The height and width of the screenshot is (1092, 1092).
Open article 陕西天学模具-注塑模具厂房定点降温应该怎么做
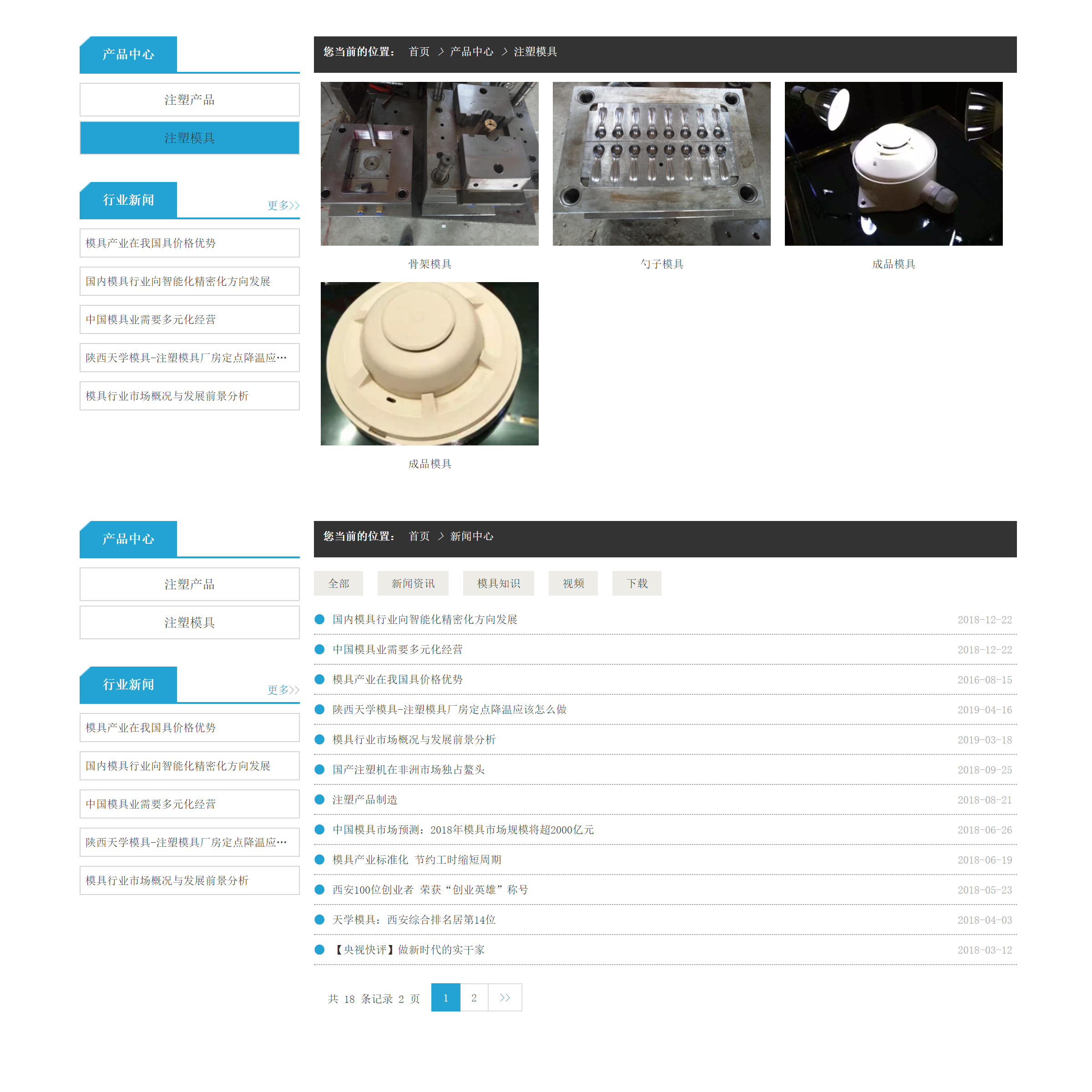[x=450, y=709]
